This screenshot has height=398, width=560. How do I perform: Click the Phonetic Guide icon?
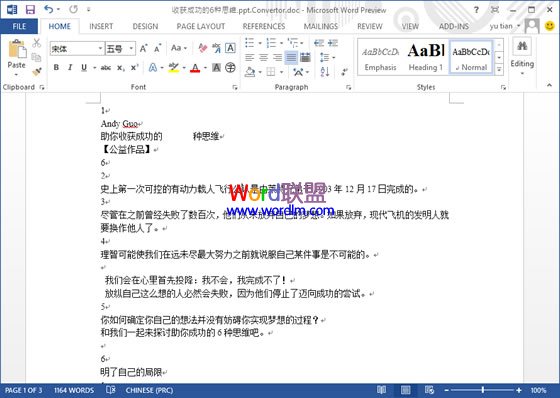pyautogui.click(x=216, y=48)
